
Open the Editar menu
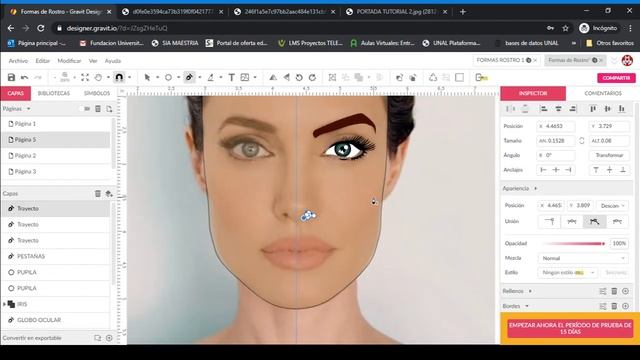(x=42, y=61)
